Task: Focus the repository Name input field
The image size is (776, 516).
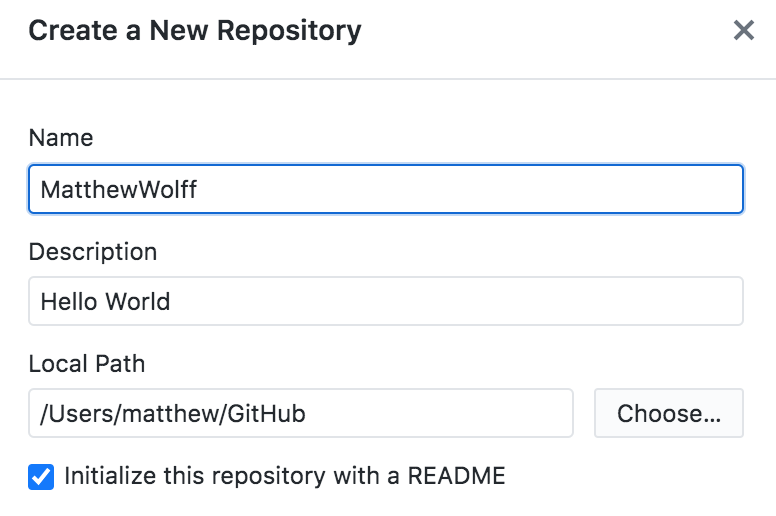Action: pyautogui.click(x=385, y=189)
